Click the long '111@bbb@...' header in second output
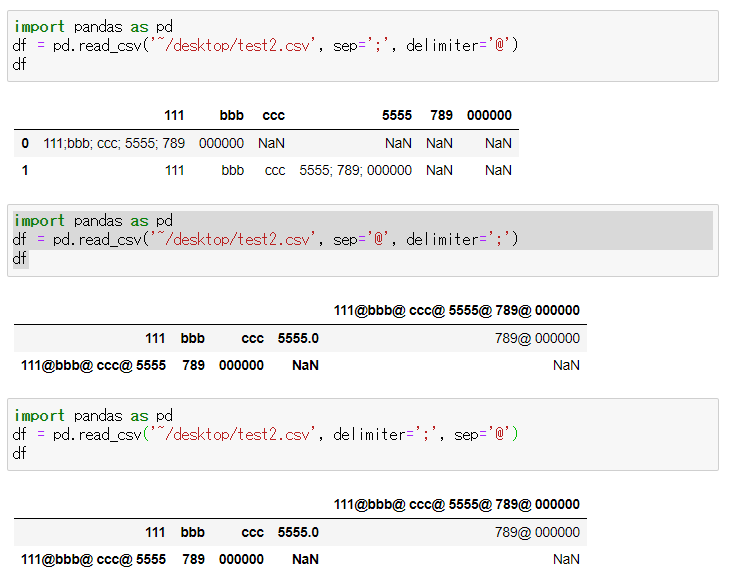This screenshot has height=579, width=738. (456, 311)
